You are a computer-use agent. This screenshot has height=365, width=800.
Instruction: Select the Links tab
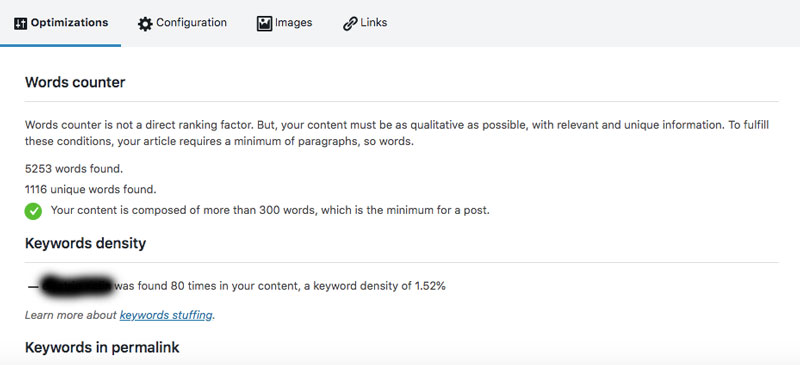[x=365, y=23]
